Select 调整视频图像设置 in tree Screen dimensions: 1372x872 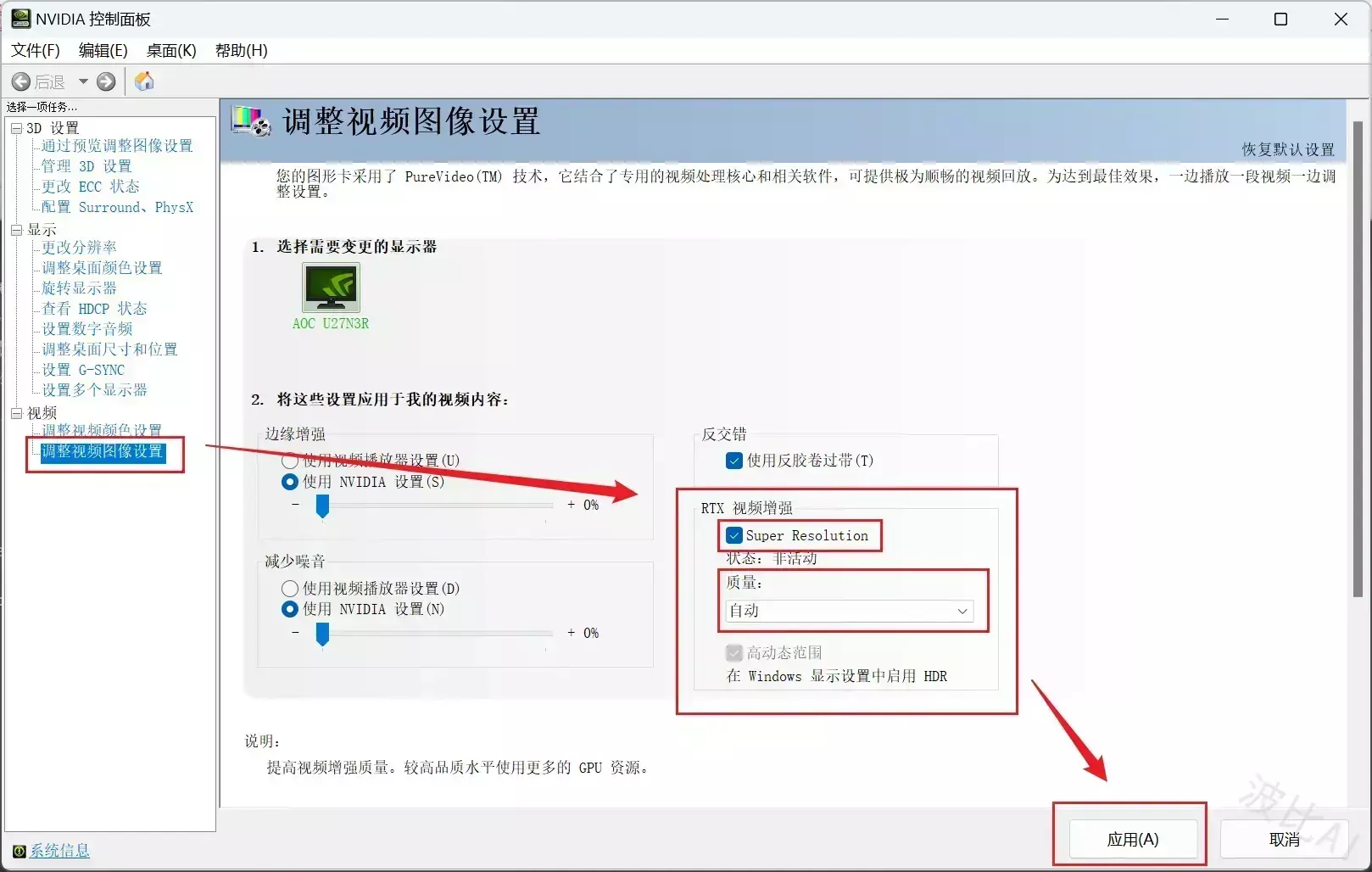pos(103,452)
